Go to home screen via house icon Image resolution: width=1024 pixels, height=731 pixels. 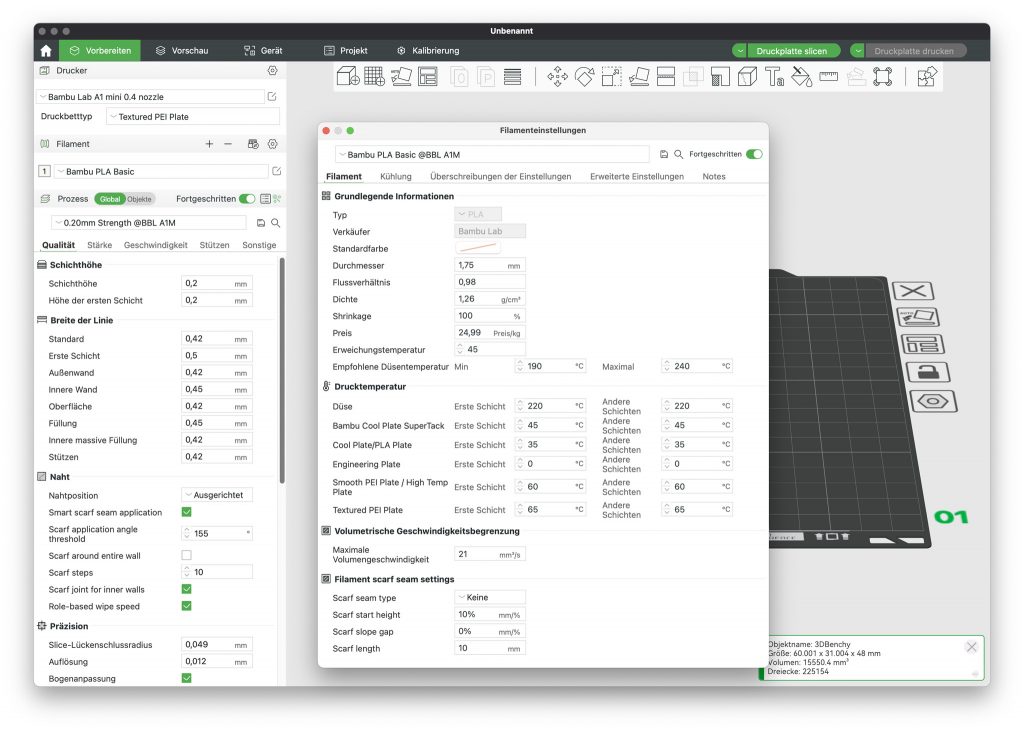pyautogui.click(x=46, y=50)
